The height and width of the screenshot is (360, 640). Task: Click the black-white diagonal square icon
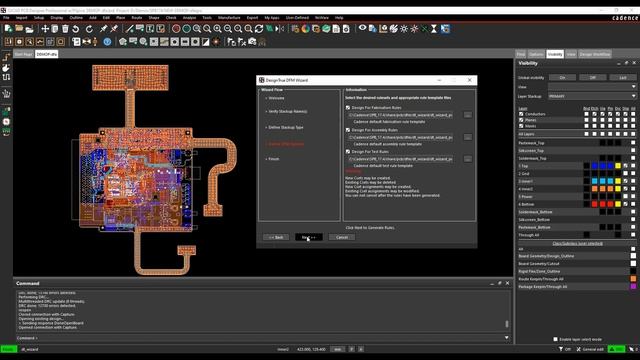tap(205, 42)
